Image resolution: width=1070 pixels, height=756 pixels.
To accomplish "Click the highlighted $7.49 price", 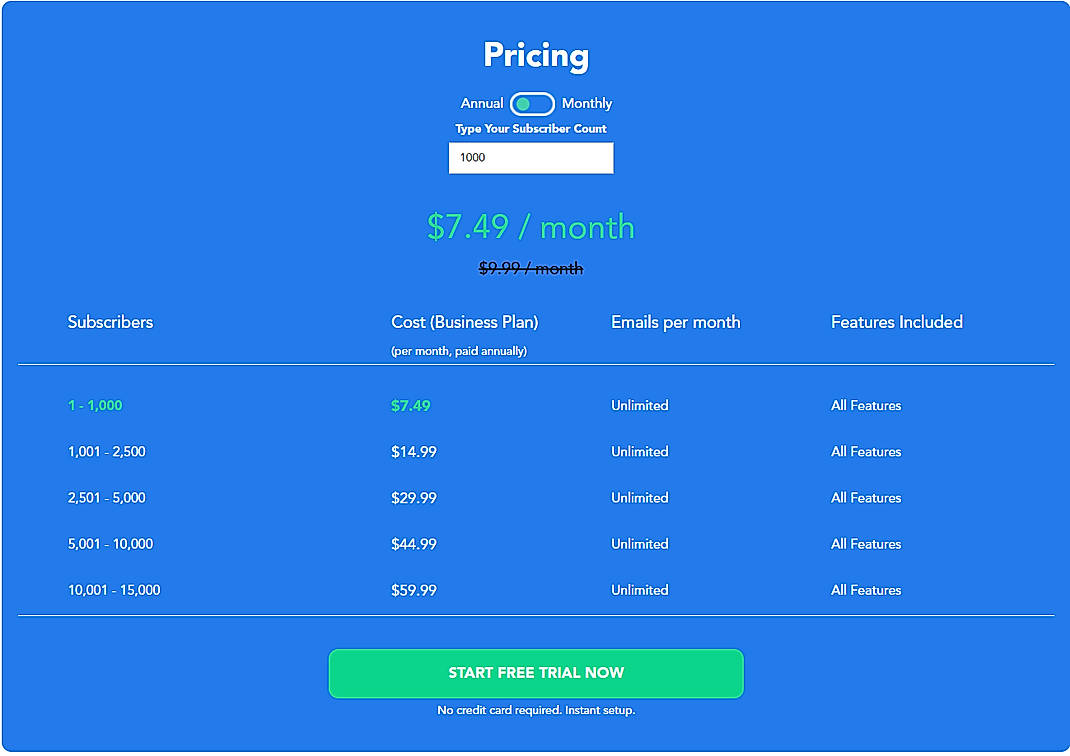I will [410, 405].
